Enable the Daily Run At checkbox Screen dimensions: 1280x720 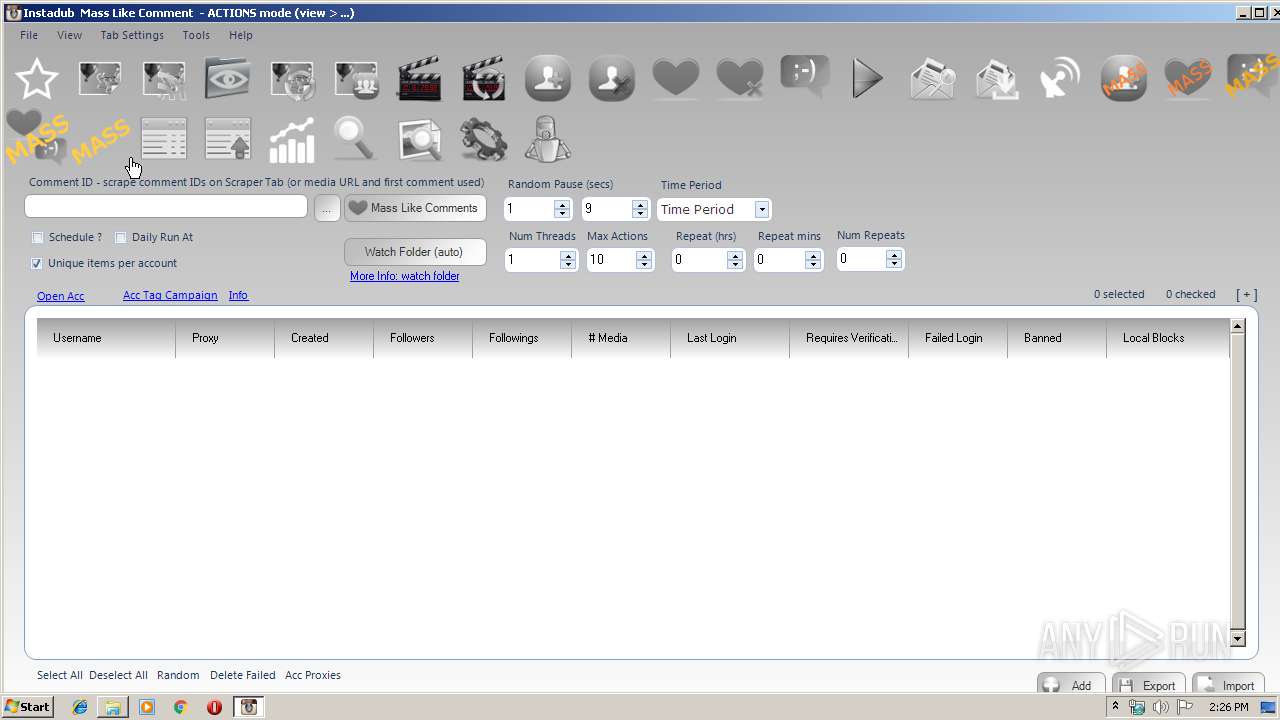pyautogui.click(x=121, y=238)
